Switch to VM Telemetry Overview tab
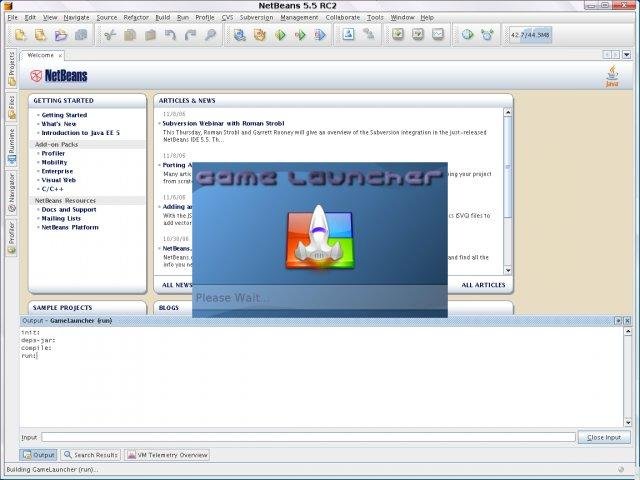Image resolution: width=640 pixels, height=480 pixels. coord(167,455)
